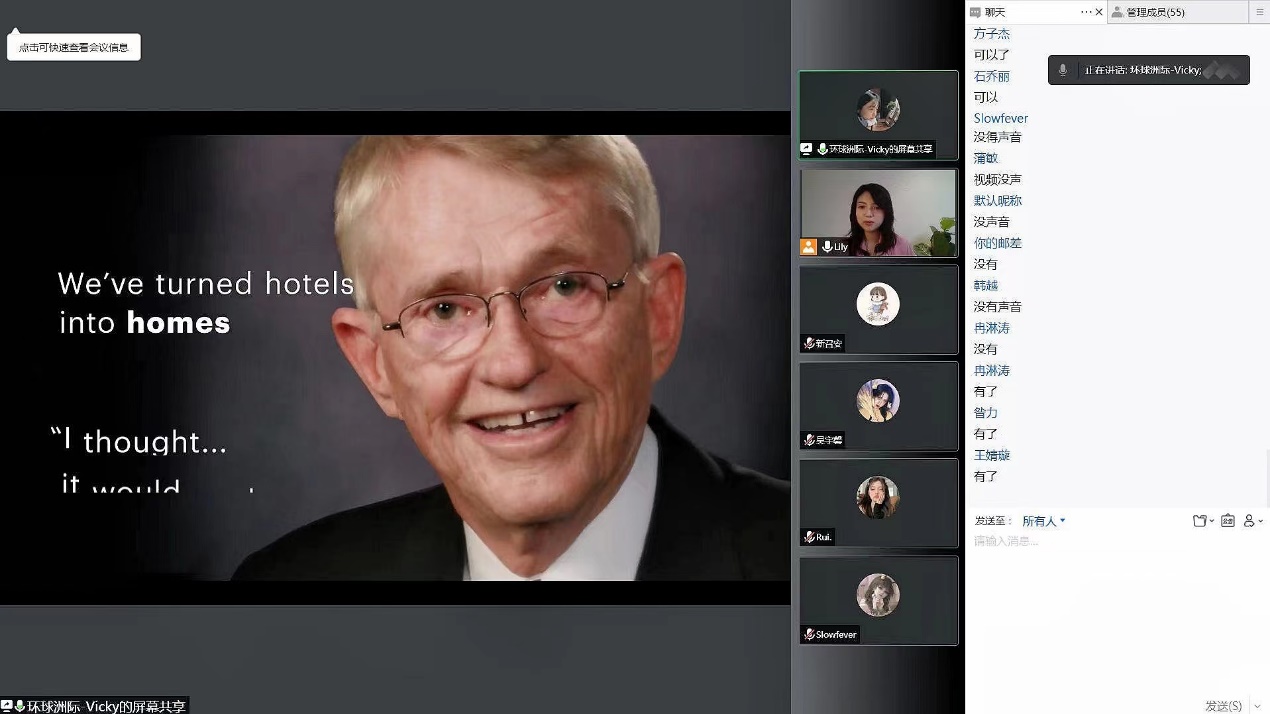Select Lily's video thumbnail
The image size is (1270, 714).
[878, 212]
